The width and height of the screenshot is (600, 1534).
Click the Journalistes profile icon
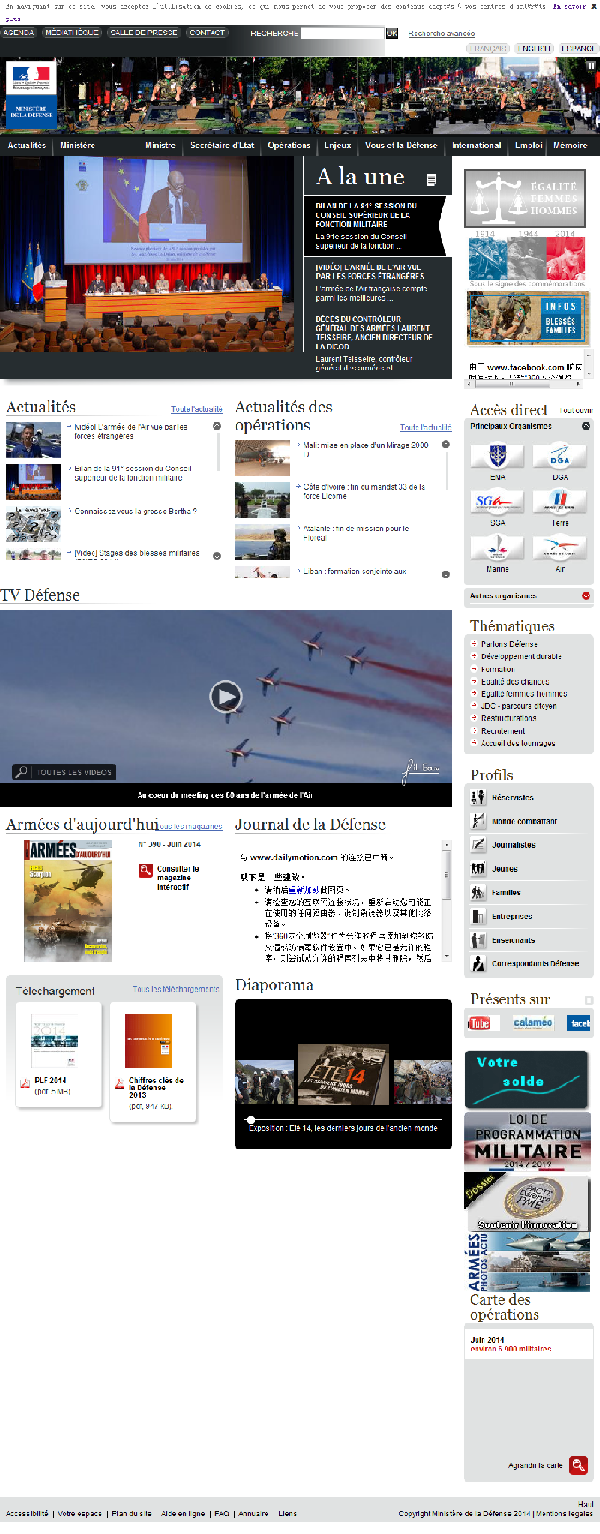(x=478, y=845)
